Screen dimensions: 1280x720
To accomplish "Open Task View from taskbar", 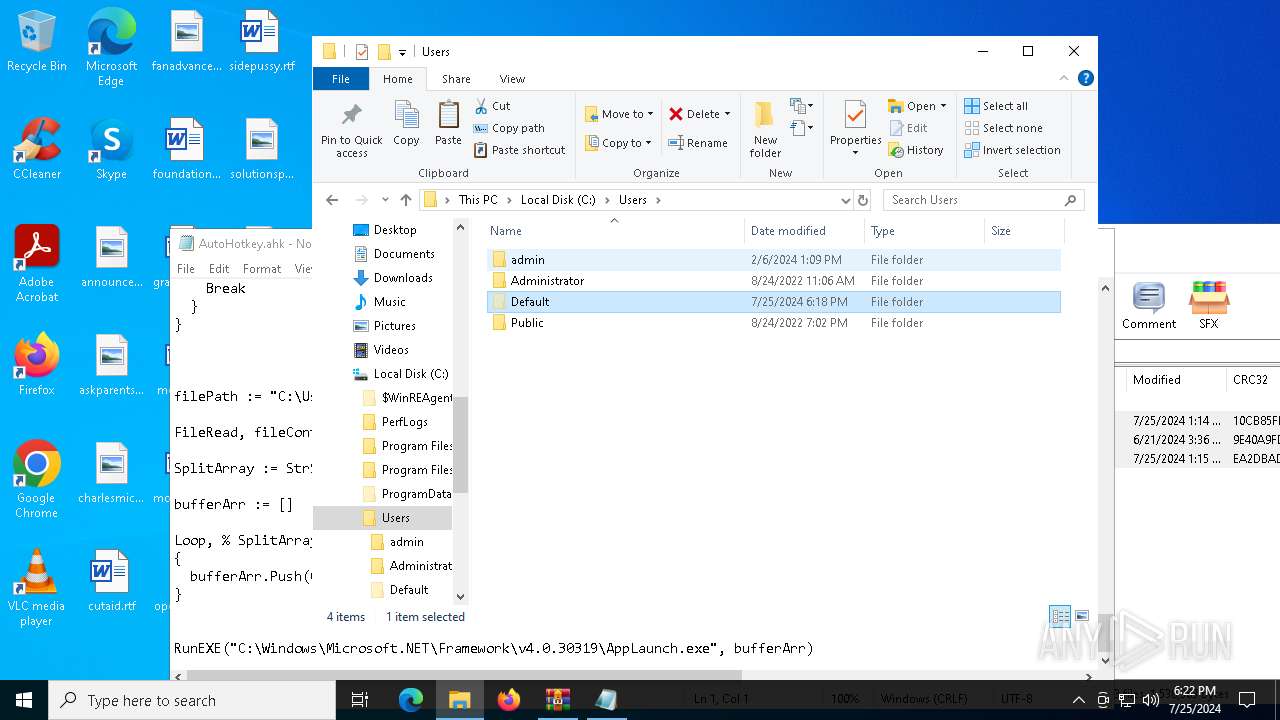I will point(360,700).
